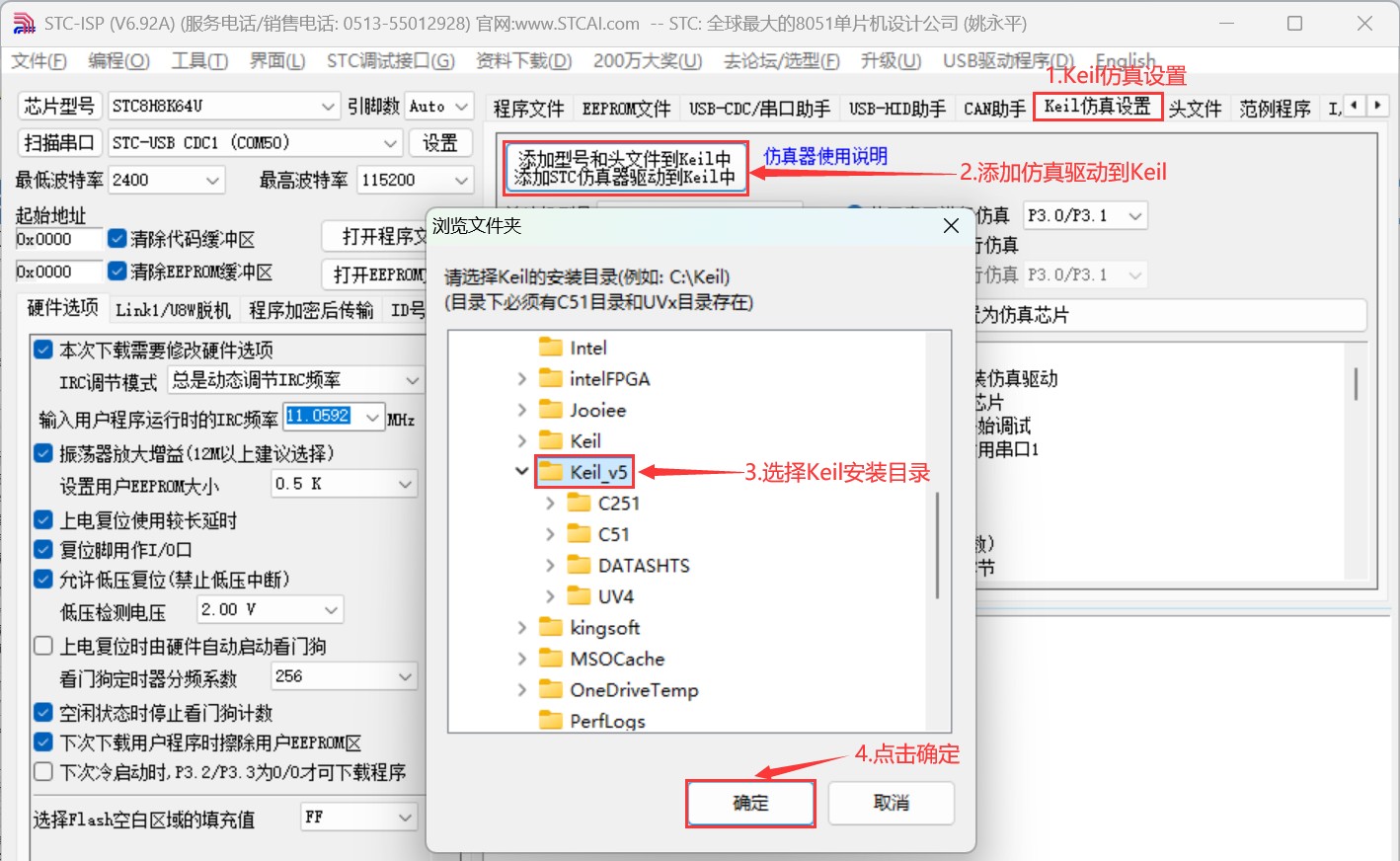Click the STC-ISP app icon in title bar
Screen dimensions: 1400x861
click(24, 23)
